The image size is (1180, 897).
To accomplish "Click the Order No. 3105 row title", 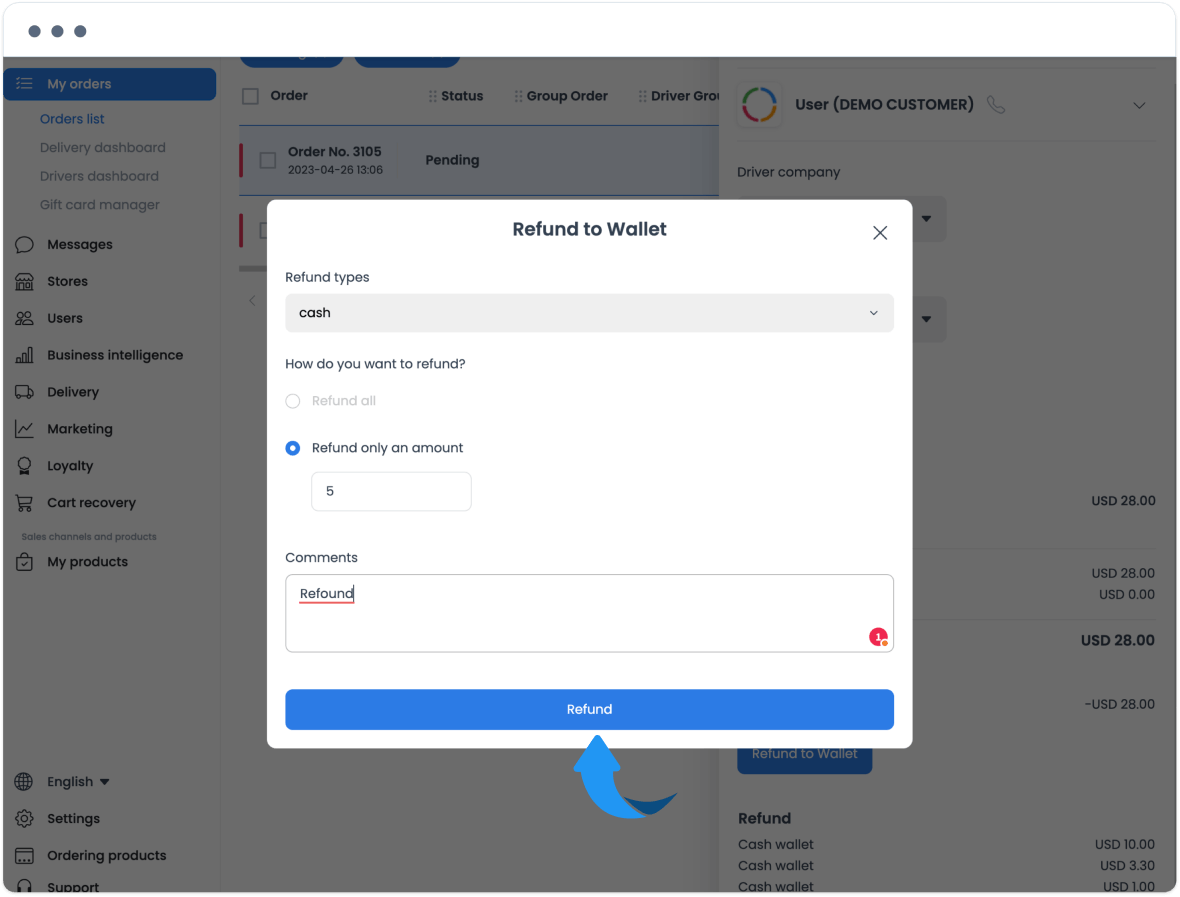I will point(335,152).
